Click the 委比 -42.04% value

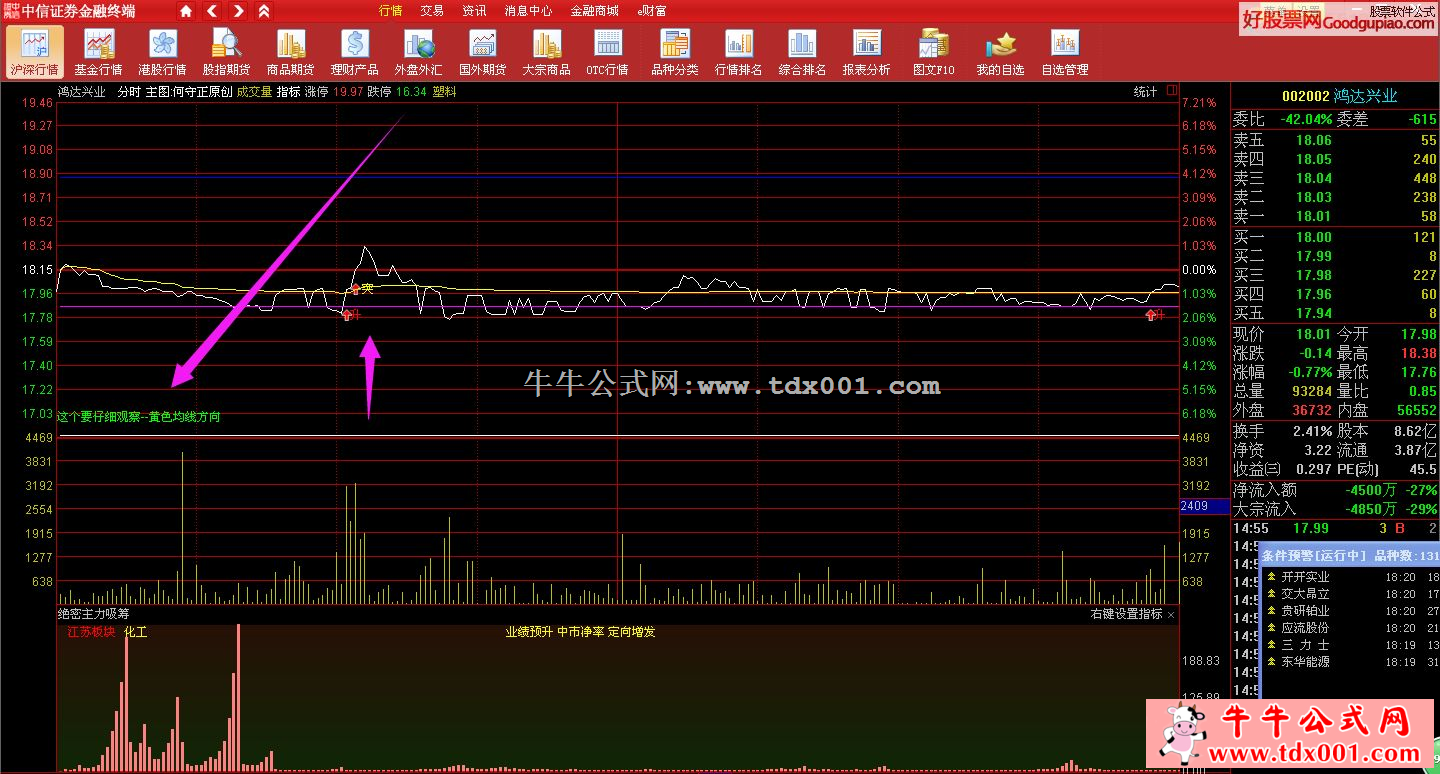(x=1306, y=119)
